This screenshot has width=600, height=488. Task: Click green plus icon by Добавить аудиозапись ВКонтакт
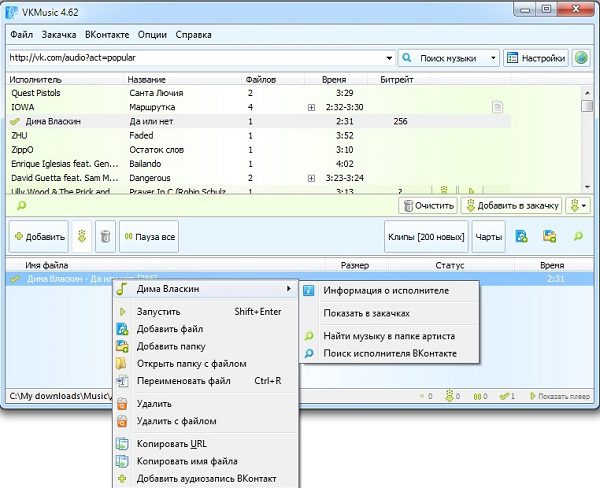point(122,478)
